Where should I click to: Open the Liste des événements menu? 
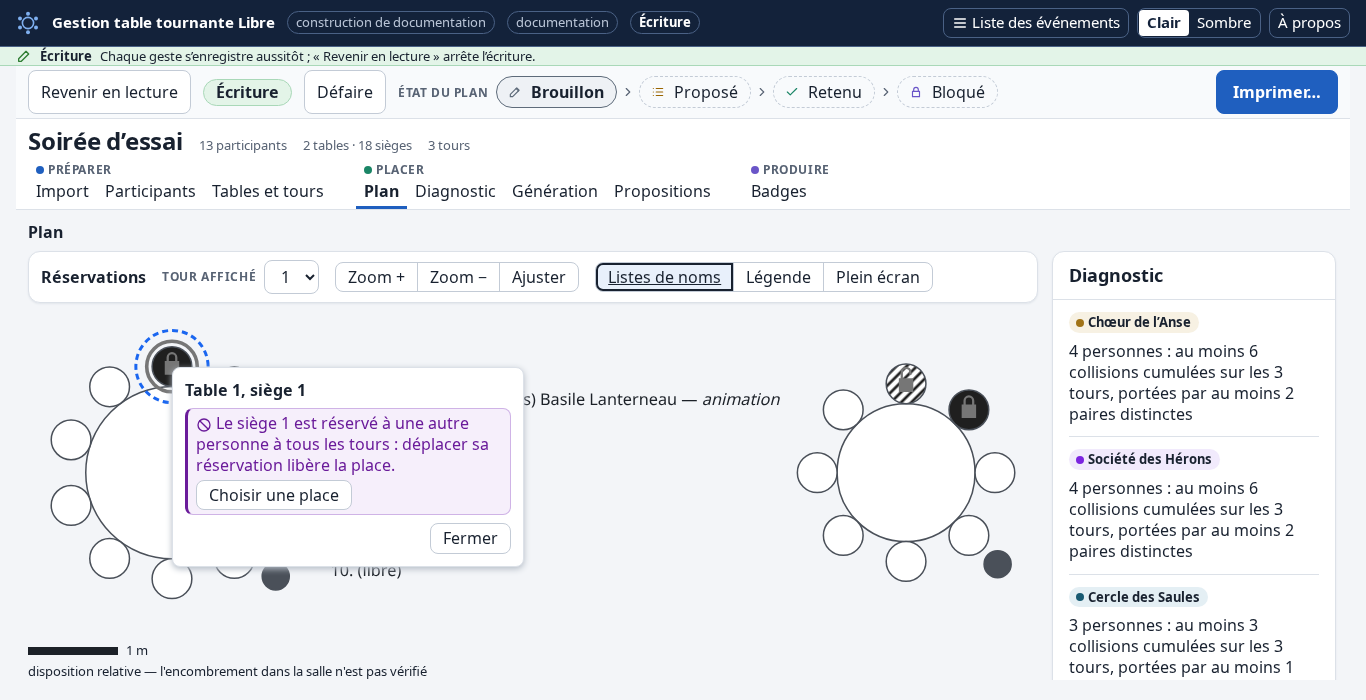pos(1036,23)
